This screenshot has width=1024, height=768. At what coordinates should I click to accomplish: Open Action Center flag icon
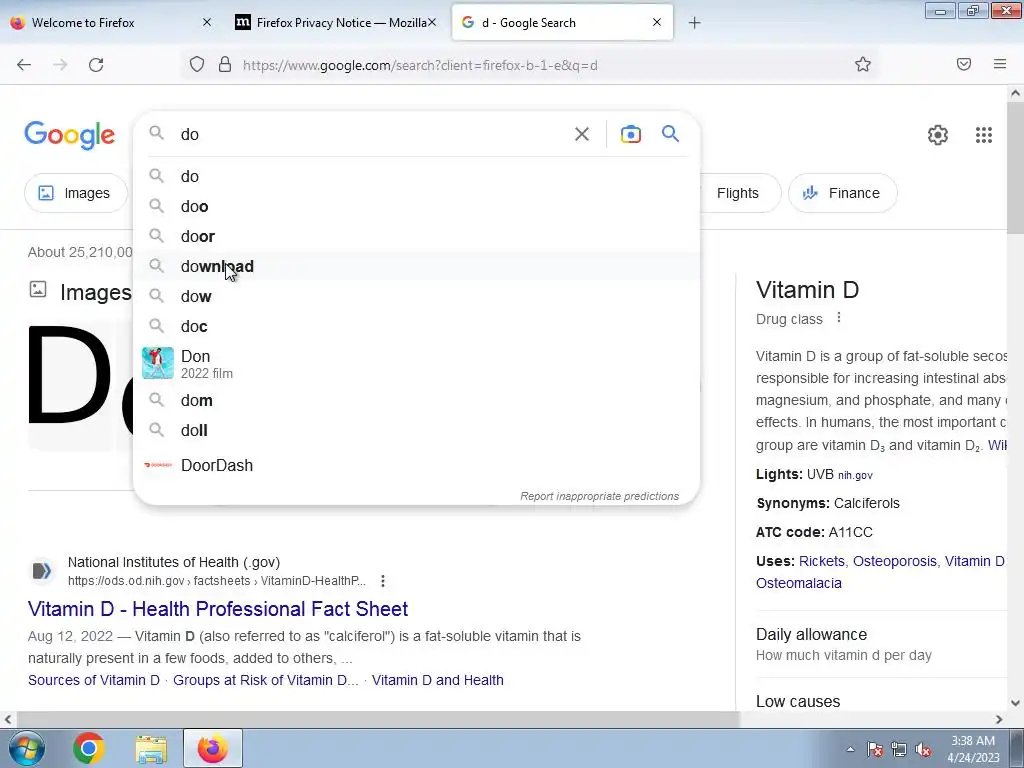click(x=875, y=750)
